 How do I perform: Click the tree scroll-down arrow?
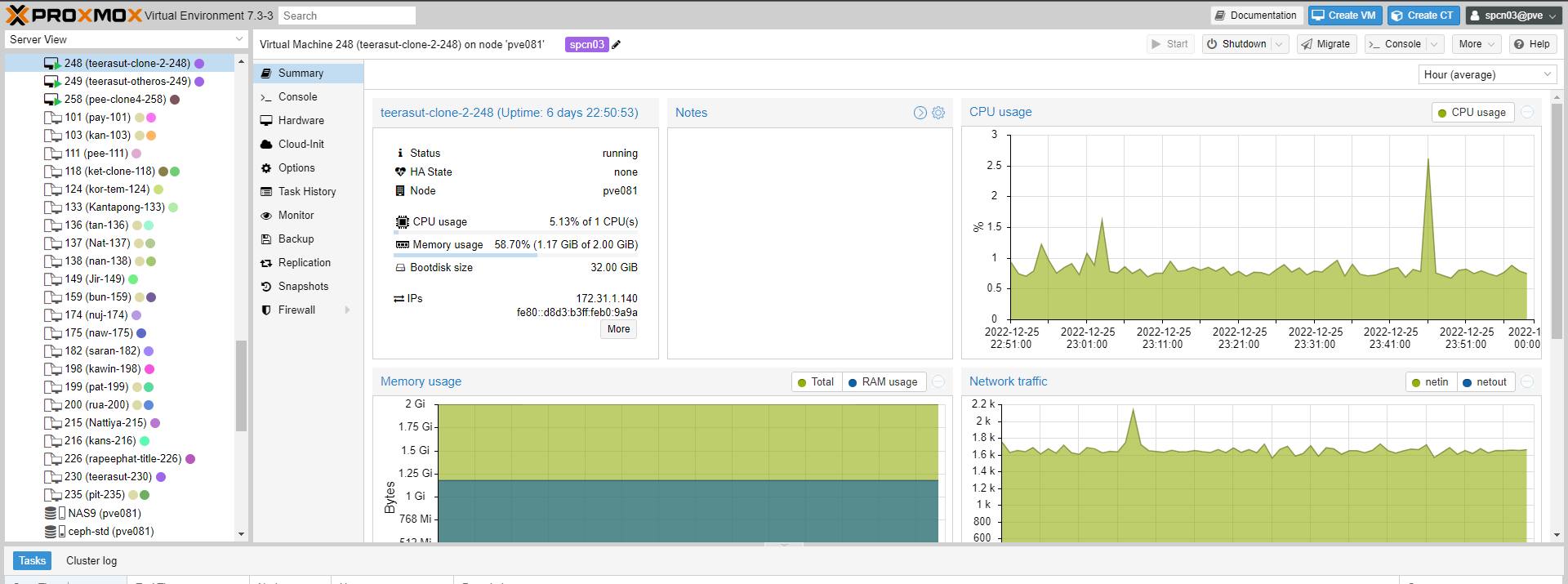[x=241, y=534]
